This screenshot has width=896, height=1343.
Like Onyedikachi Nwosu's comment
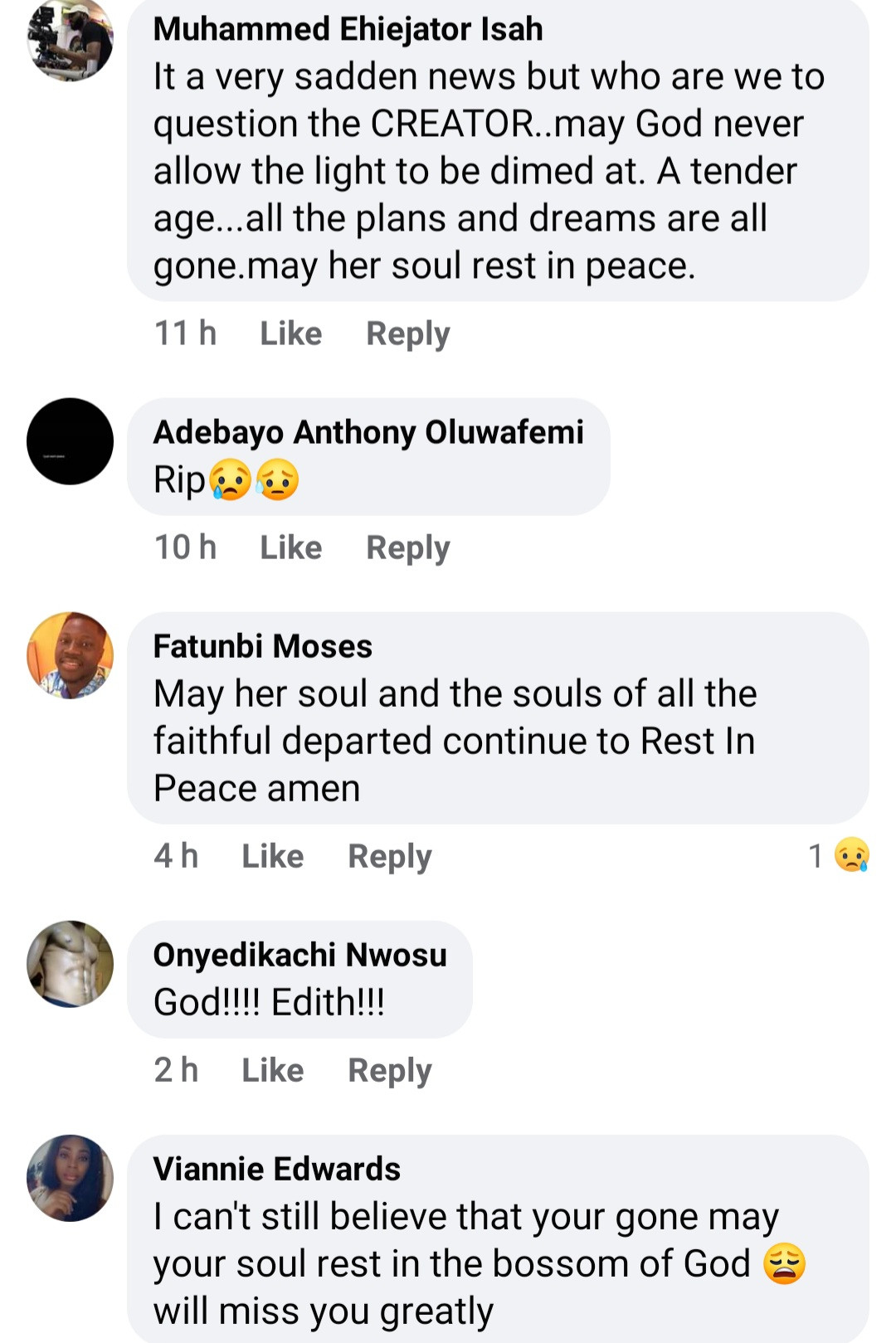pyautogui.click(x=272, y=1070)
